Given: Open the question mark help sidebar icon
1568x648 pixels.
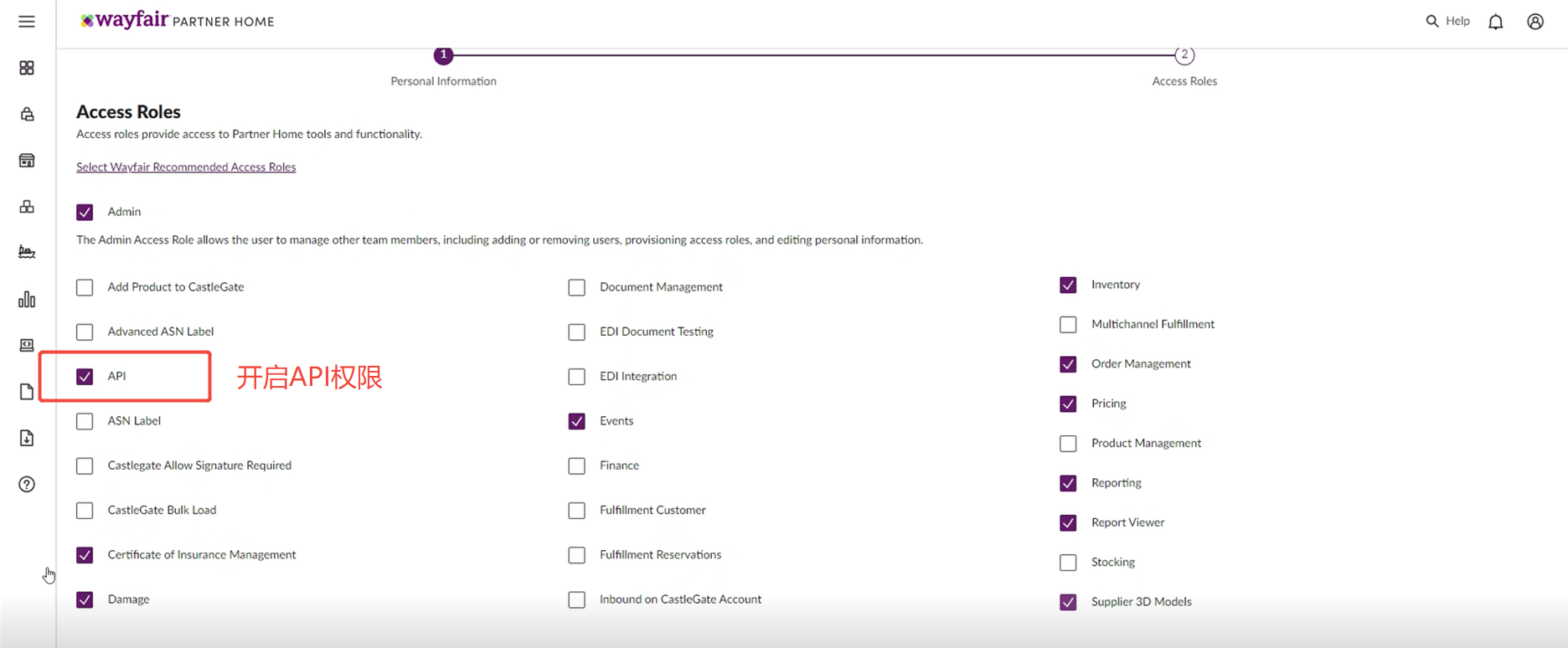Looking at the screenshot, I should pyautogui.click(x=27, y=485).
